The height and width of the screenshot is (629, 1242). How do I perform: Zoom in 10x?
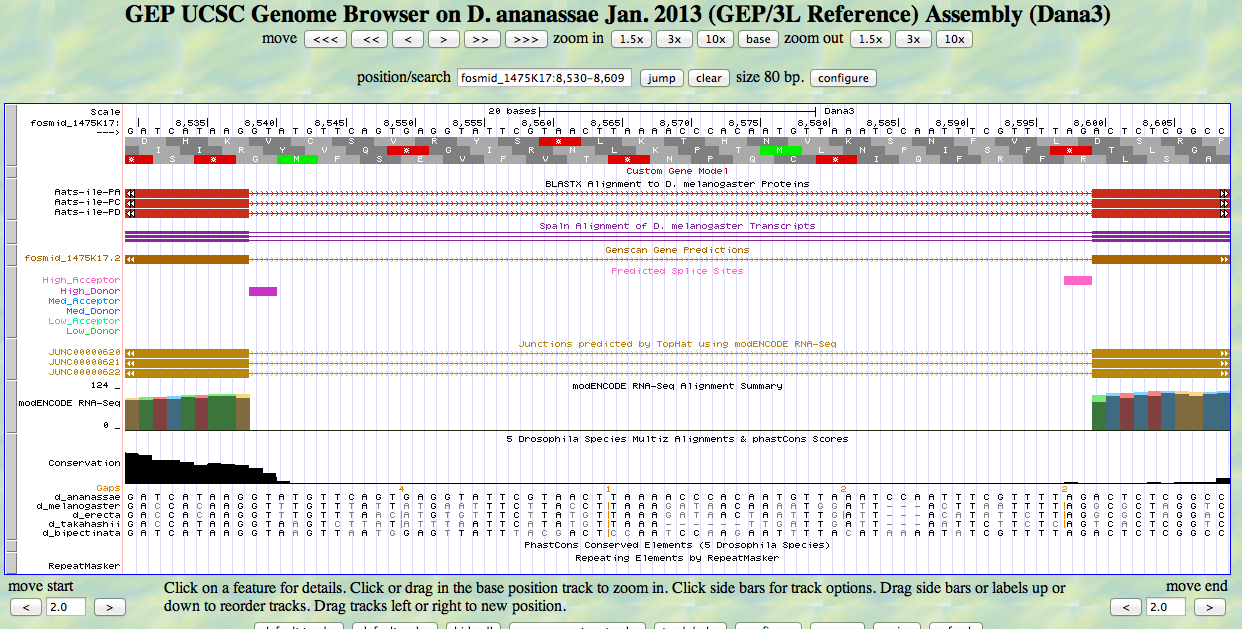tap(714, 39)
